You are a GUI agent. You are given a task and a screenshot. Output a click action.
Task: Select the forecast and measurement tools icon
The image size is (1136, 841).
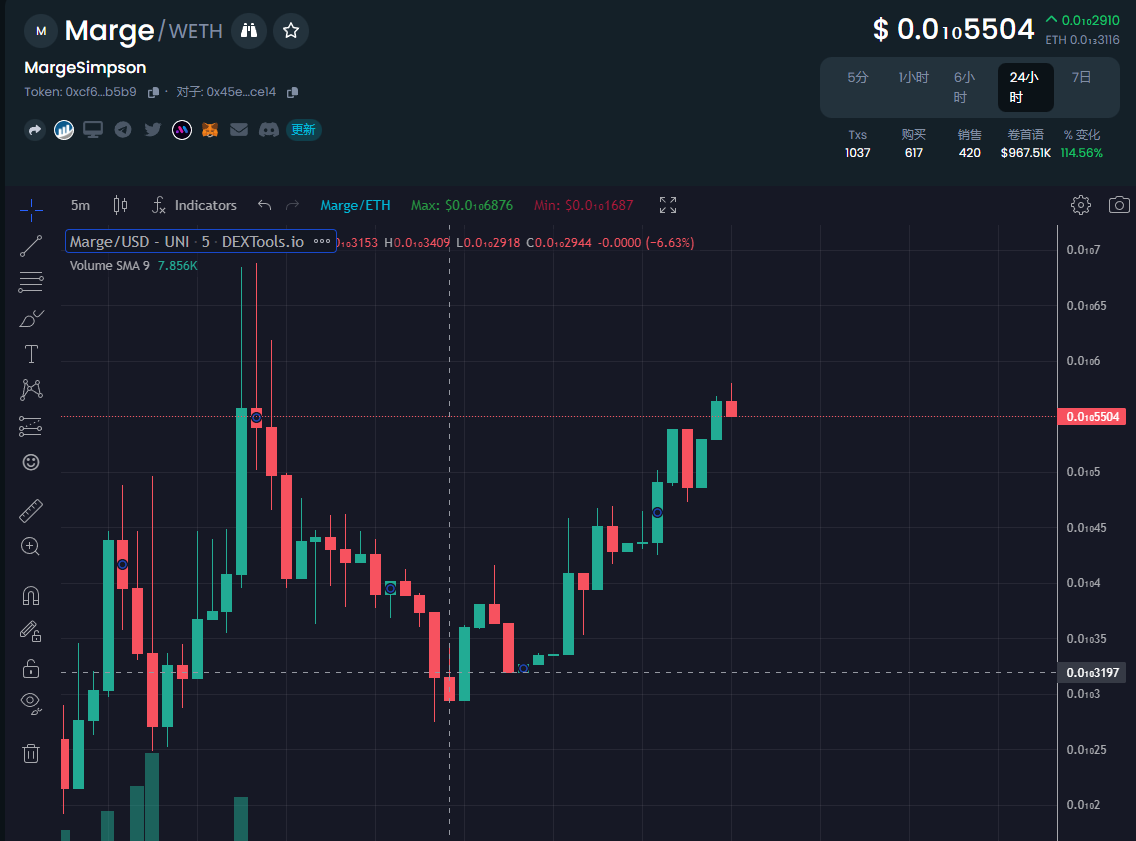point(31,426)
